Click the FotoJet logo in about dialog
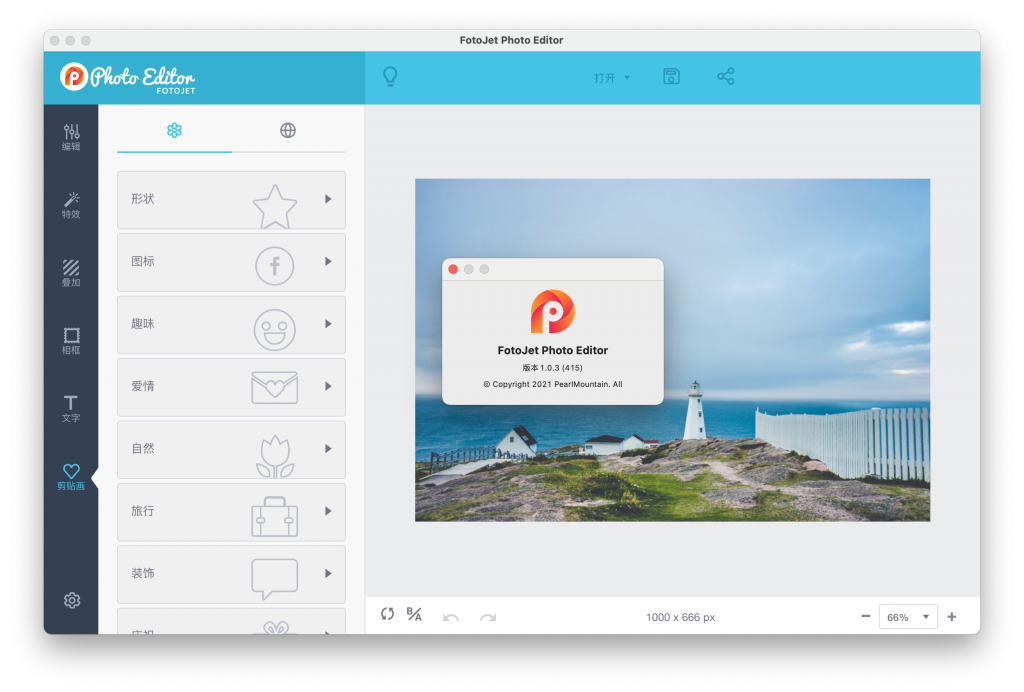Screen dimensions: 1024x692 click(x=552, y=311)
